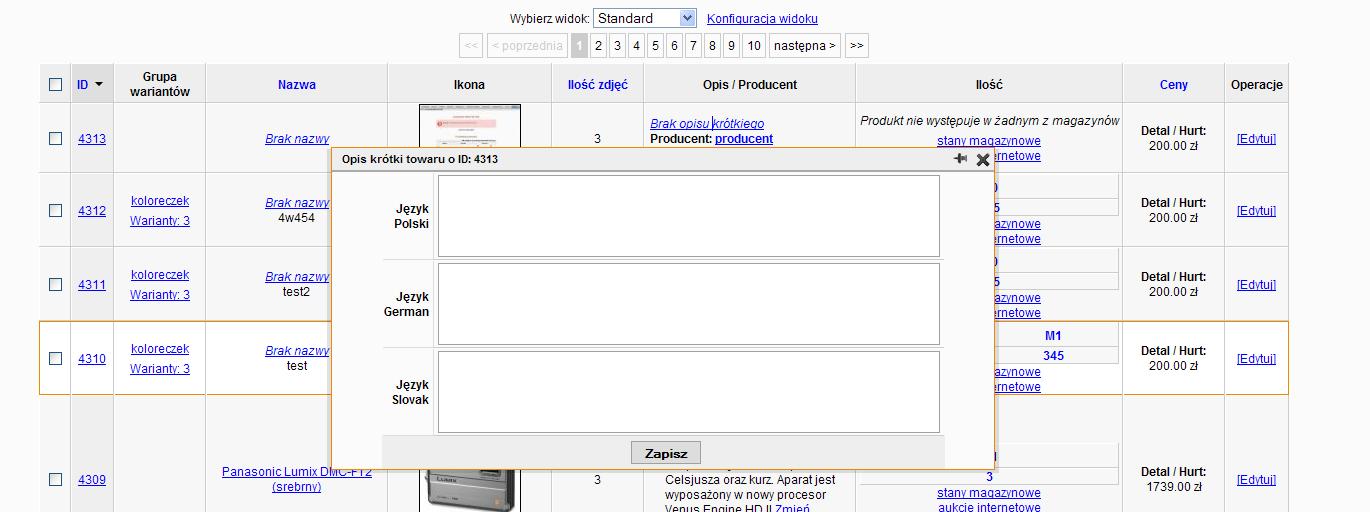Close the short description popup

(983, 159)
